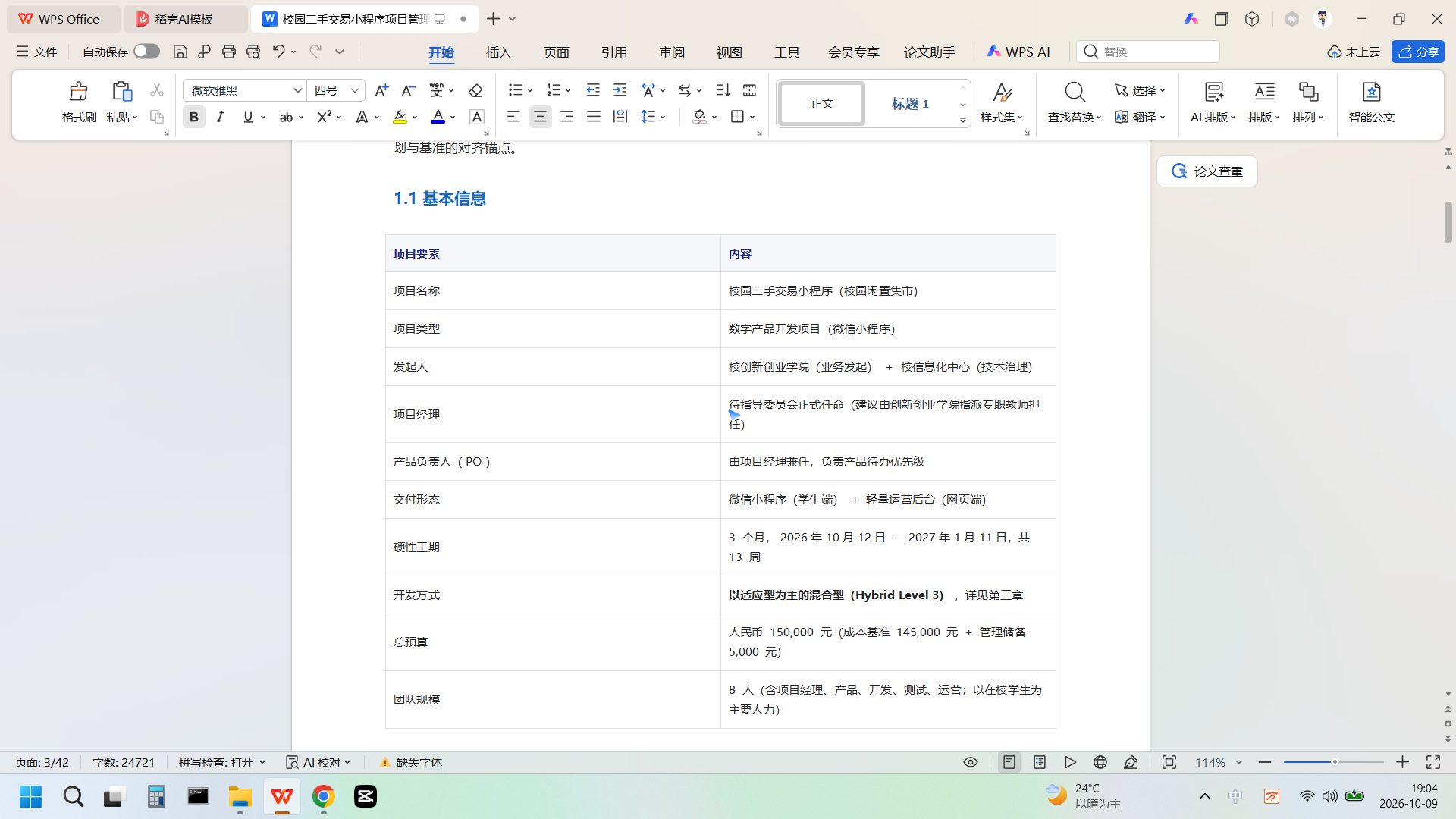Toggle page view mode in status bar
Screen dimensions: 1456x819
coord(1009,762)
